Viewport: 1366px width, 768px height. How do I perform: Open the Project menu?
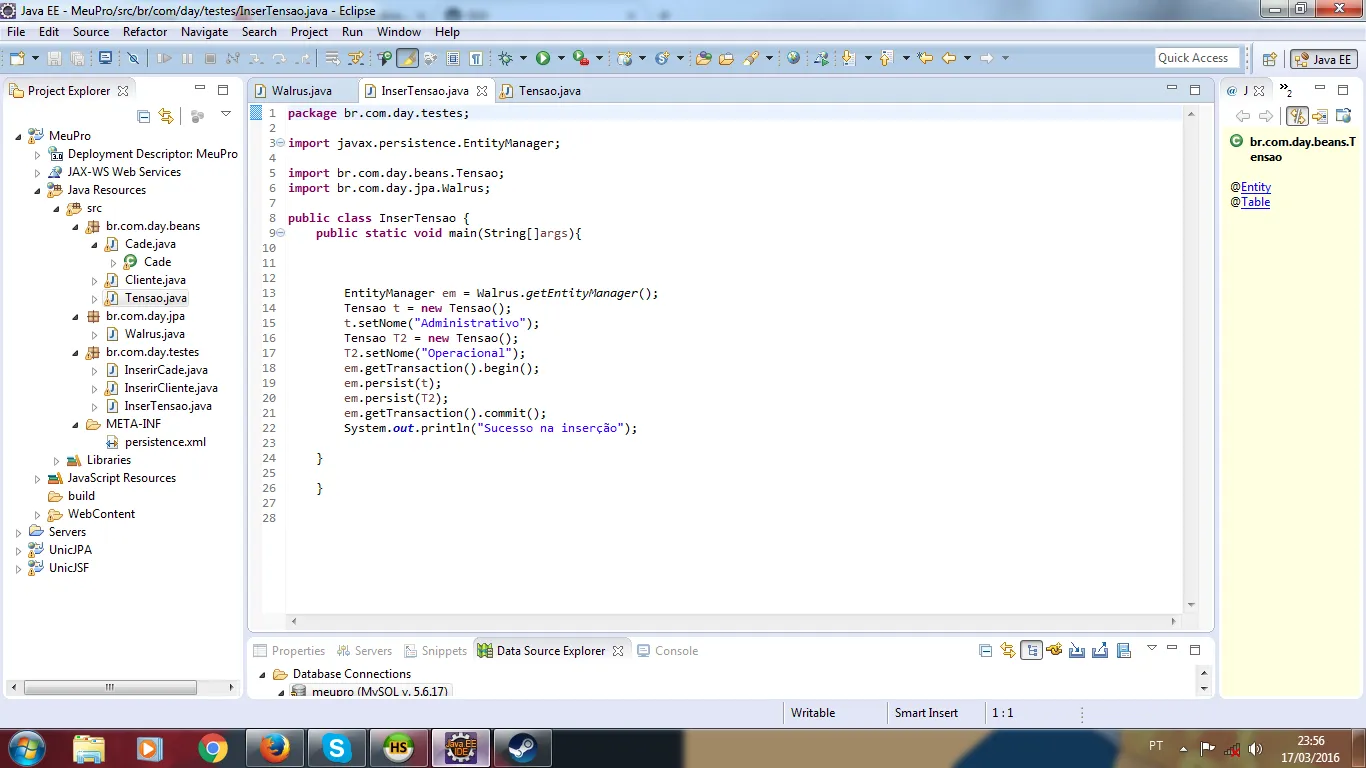pyautogui.click(x=310, y=32)
